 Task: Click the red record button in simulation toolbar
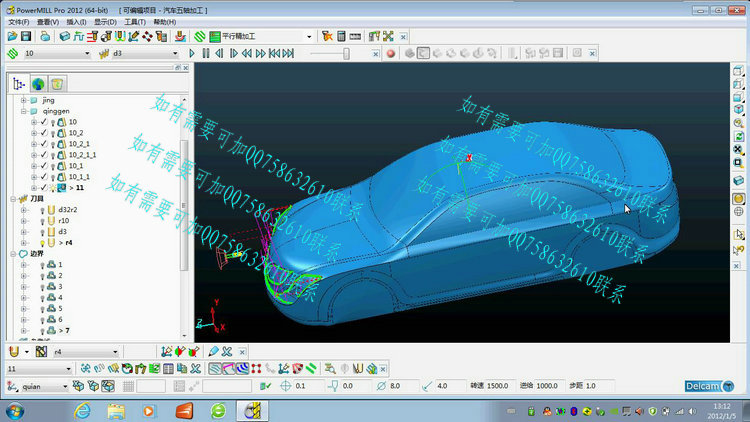coord(391,54)
